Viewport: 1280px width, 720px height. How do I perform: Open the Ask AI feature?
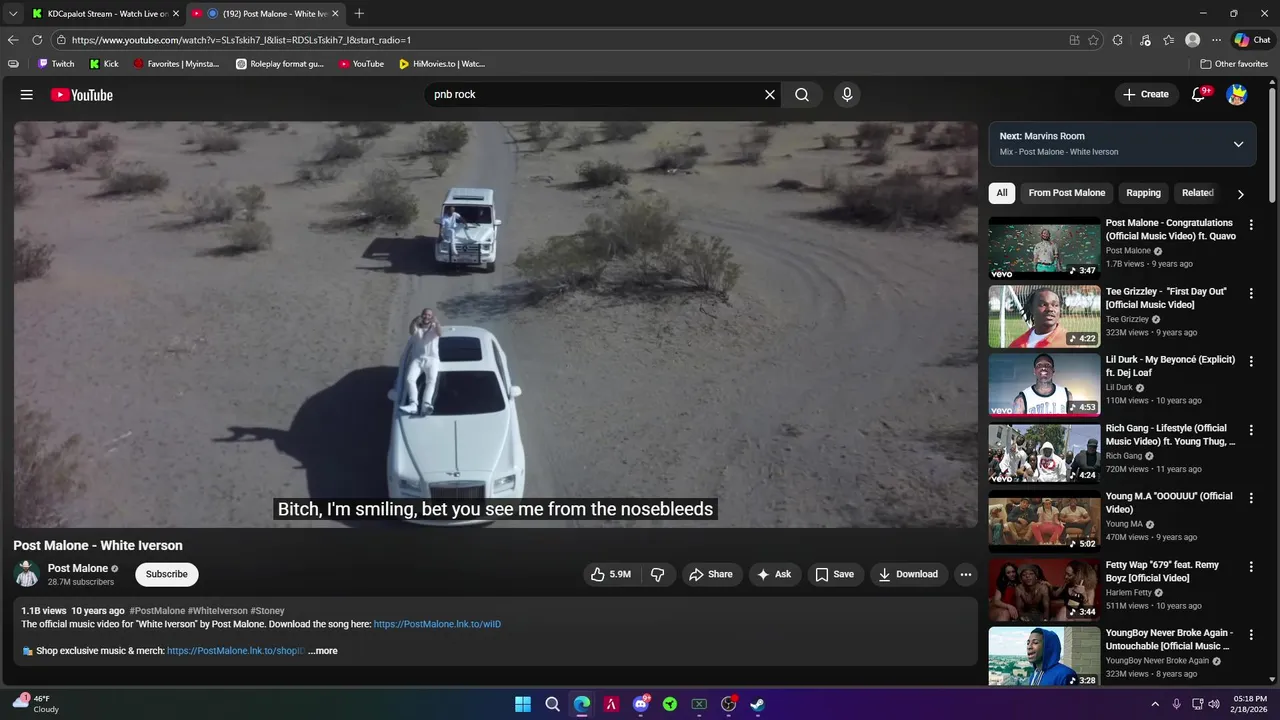pos(774,574)
